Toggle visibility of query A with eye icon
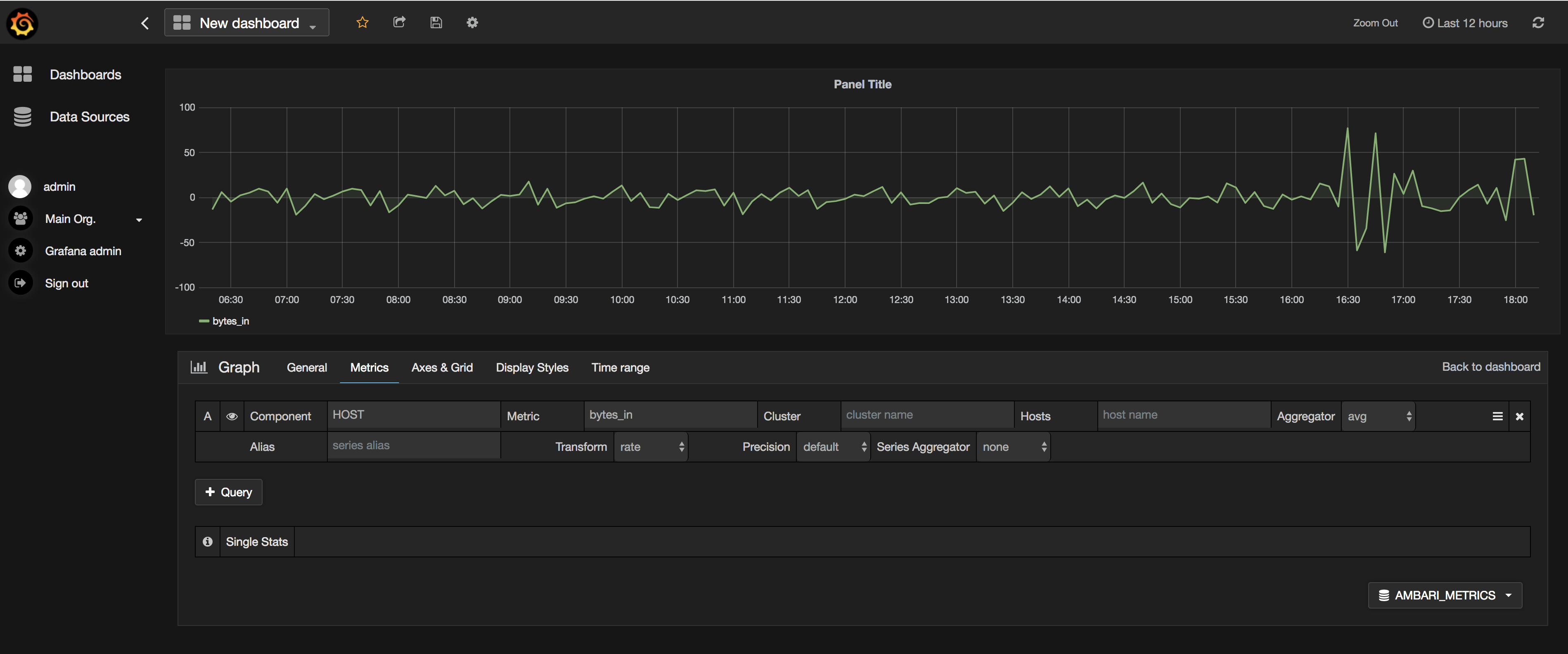Screen dimensions: 1568x654 pos(232,416)
